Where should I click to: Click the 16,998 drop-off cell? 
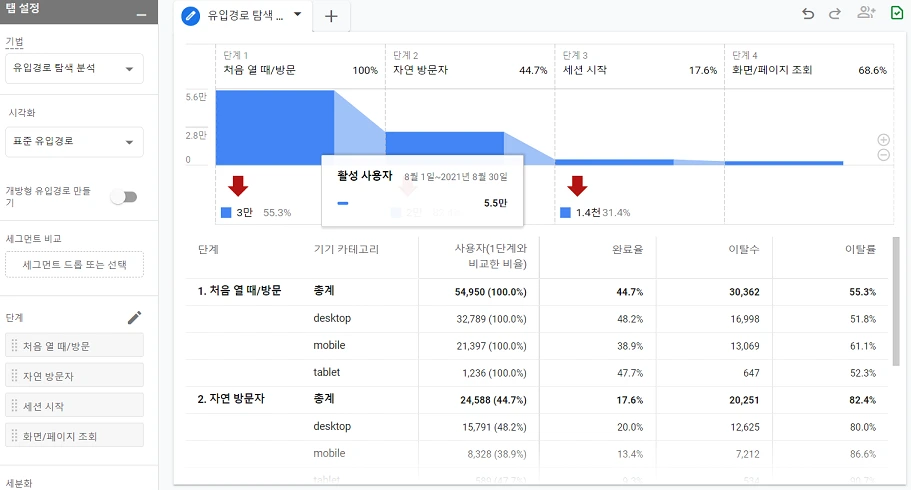(745, 319)
